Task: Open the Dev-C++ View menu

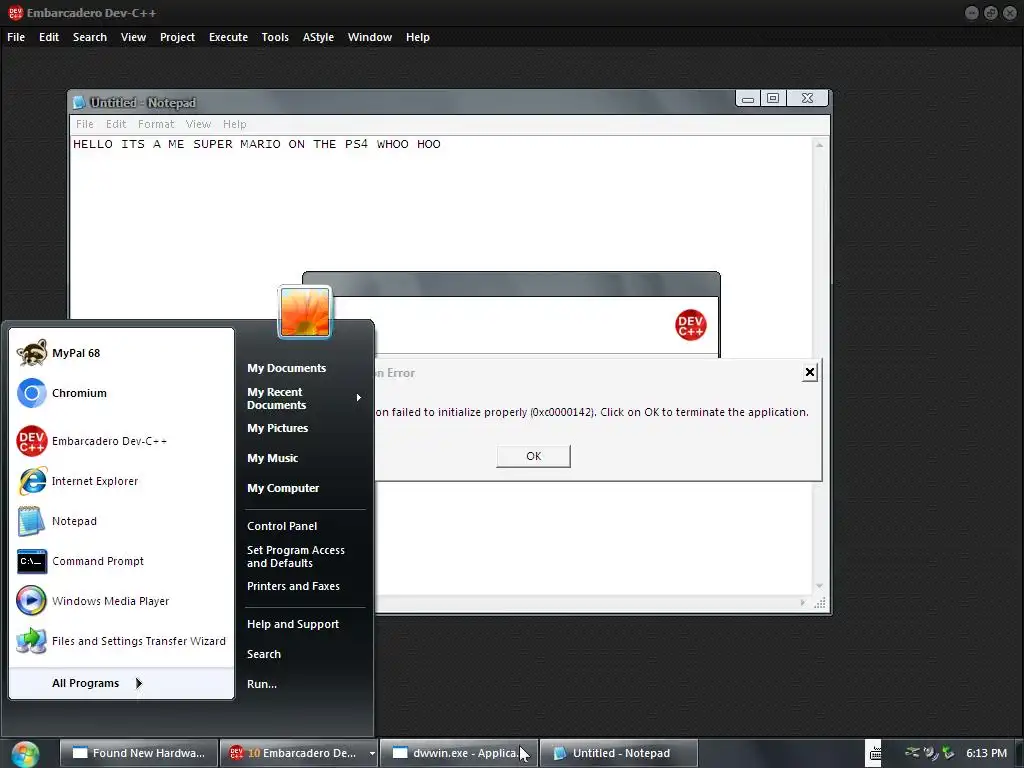Action: (133, 37)
